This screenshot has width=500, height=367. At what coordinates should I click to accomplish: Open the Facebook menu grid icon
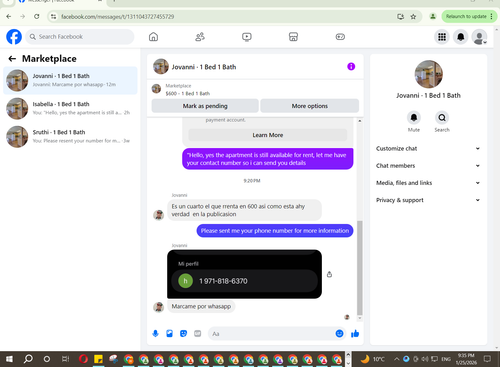[x=442, y=37]
